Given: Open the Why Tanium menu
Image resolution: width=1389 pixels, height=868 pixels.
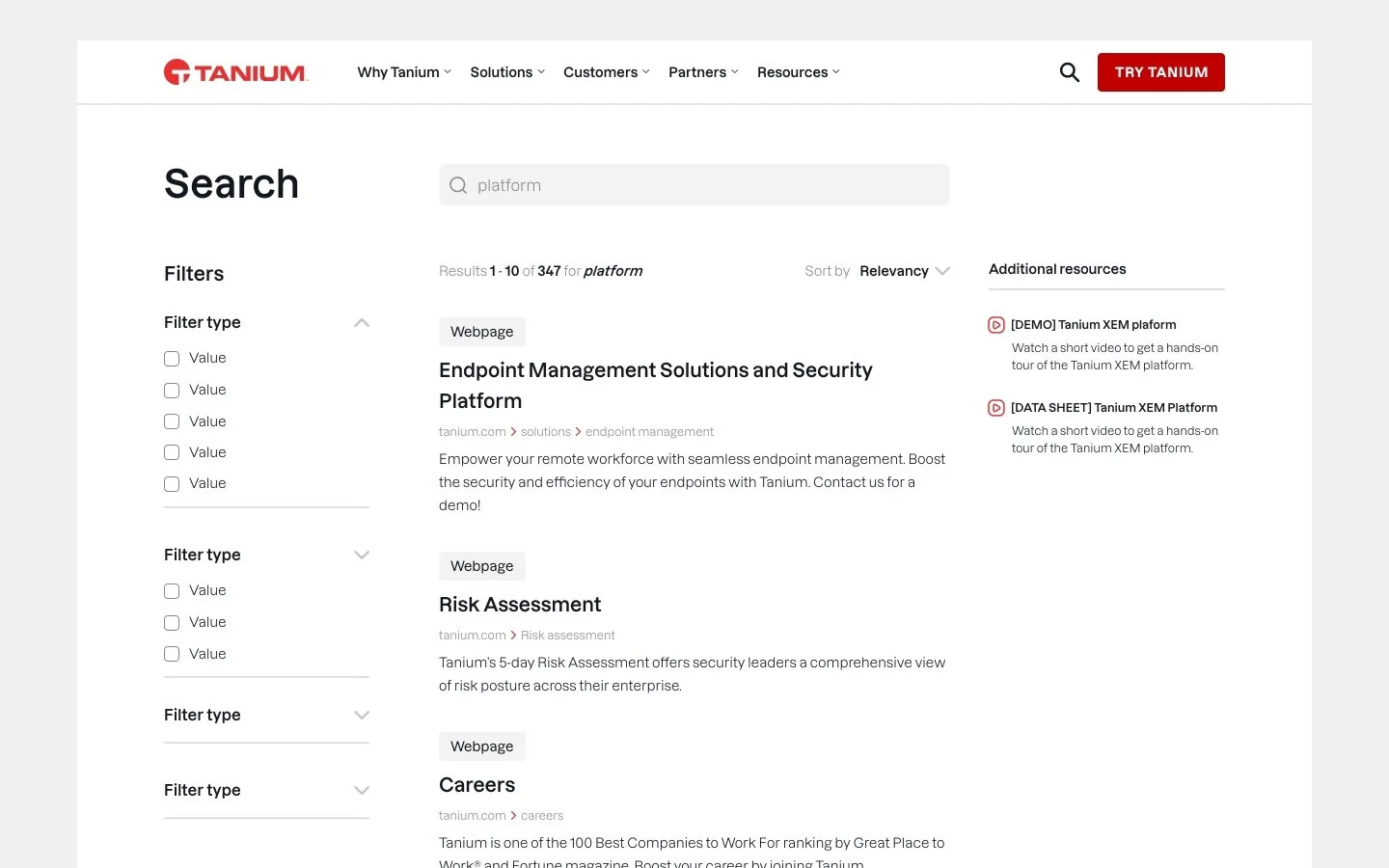Looking at the screenshot, I should tap(404, 72).
